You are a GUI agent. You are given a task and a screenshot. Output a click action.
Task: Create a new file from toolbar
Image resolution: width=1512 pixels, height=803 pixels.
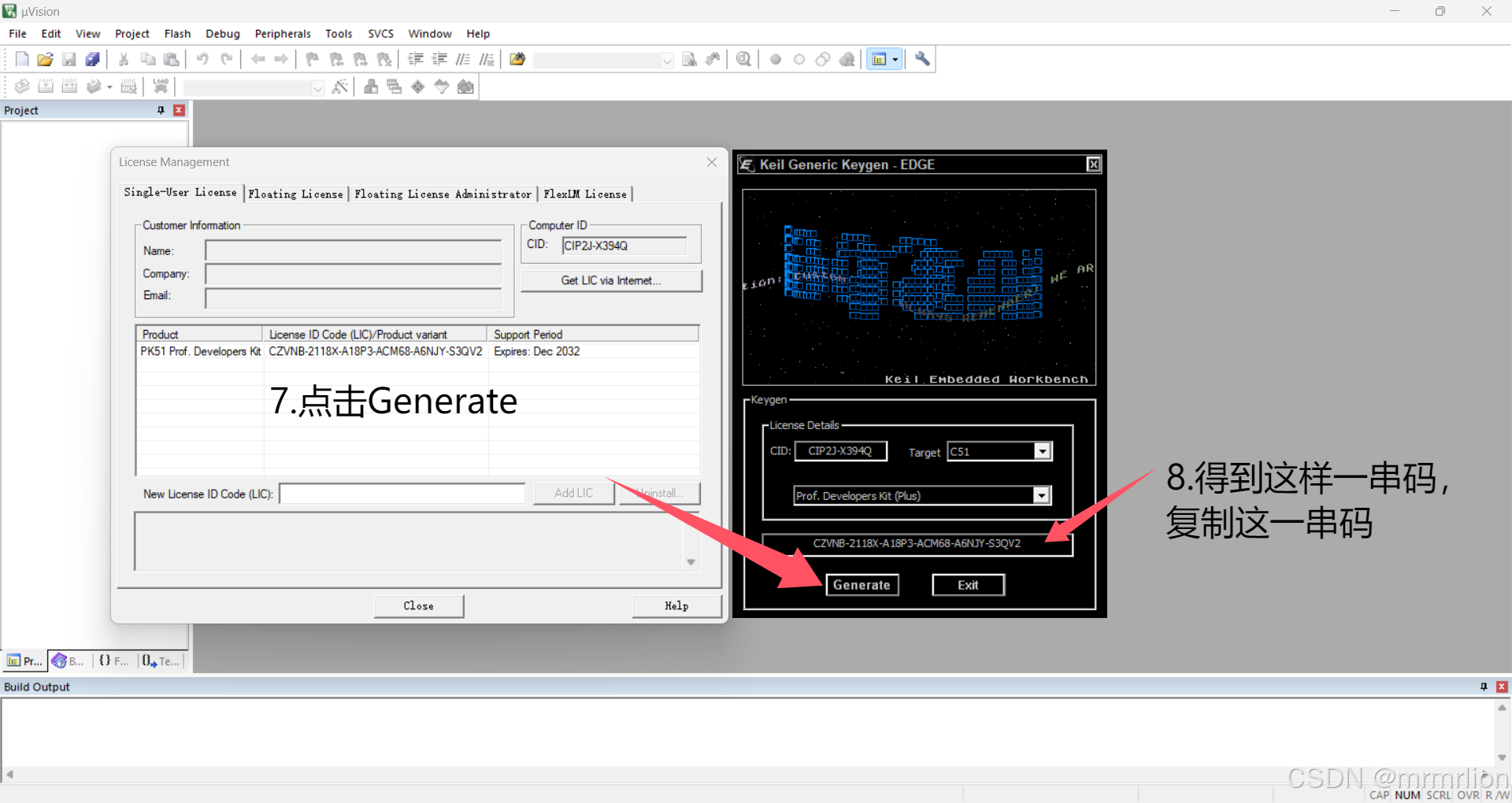pos(22,59)
